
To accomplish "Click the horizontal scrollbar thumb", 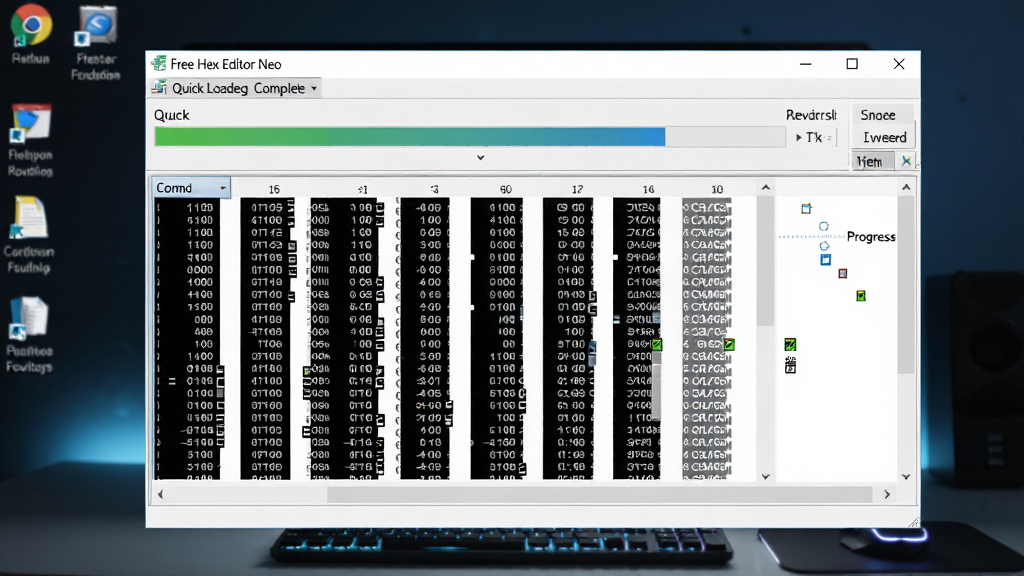I will point(600,494).
